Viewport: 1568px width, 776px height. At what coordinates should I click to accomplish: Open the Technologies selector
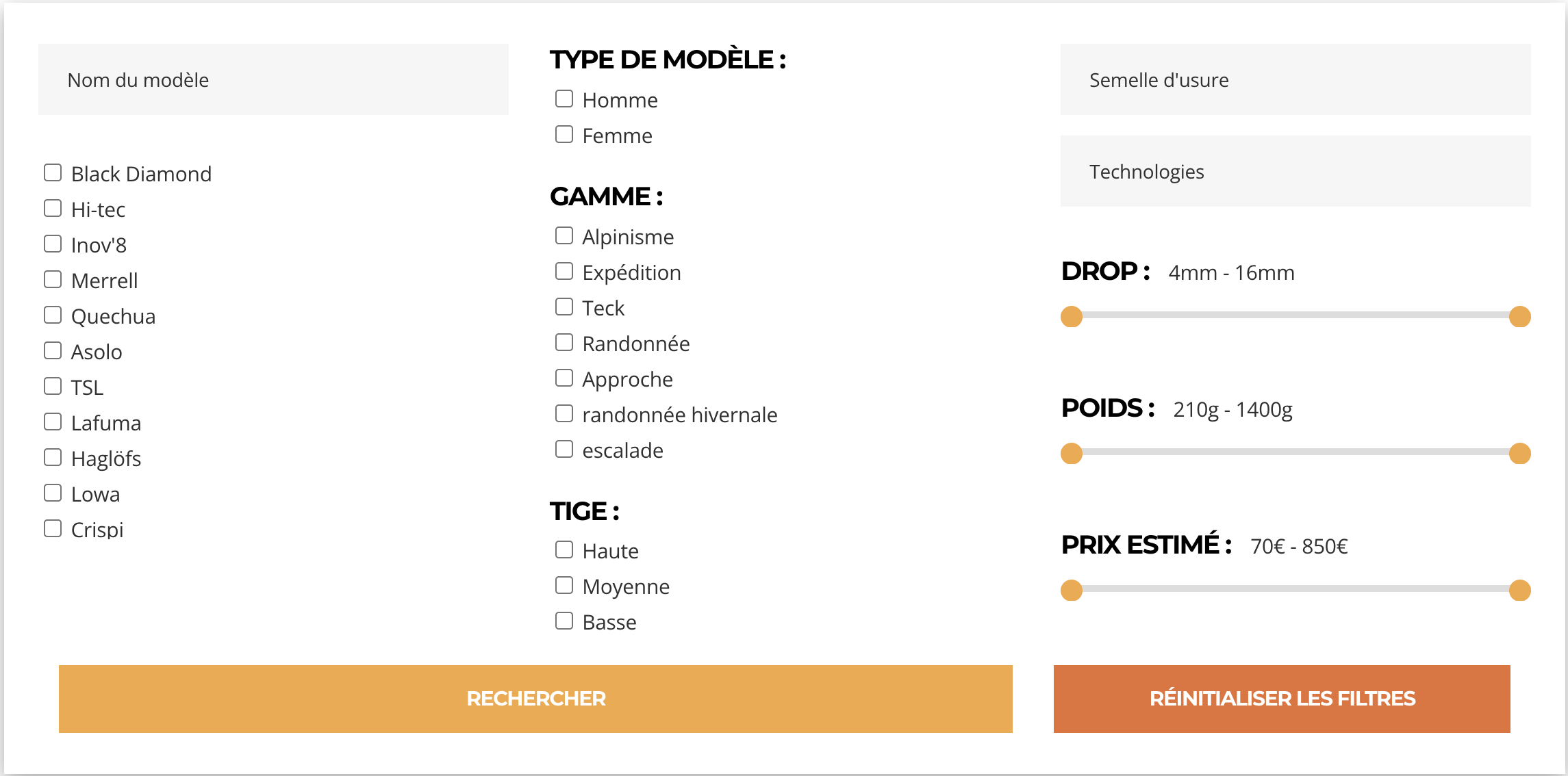coord(1295,172)
